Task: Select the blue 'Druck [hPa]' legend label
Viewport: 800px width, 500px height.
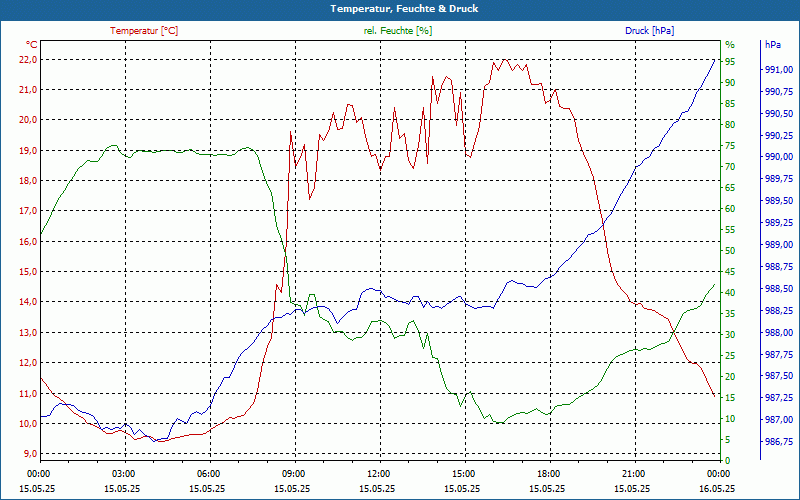Action: pyautogui.click(x=649, y=31)
